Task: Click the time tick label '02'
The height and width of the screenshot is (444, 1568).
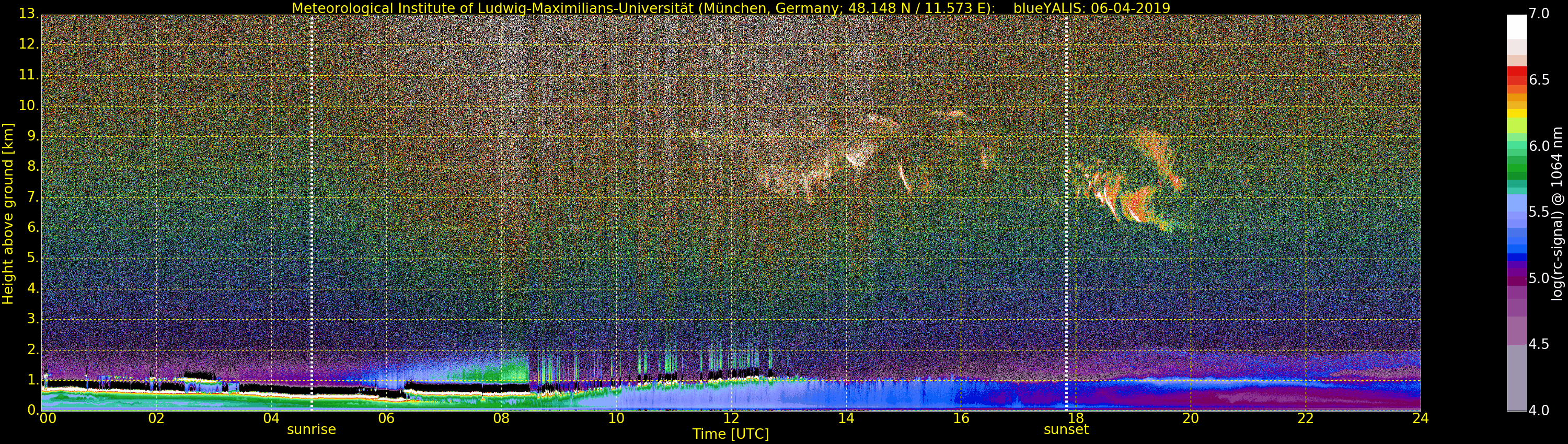Action: click(156, 418)
